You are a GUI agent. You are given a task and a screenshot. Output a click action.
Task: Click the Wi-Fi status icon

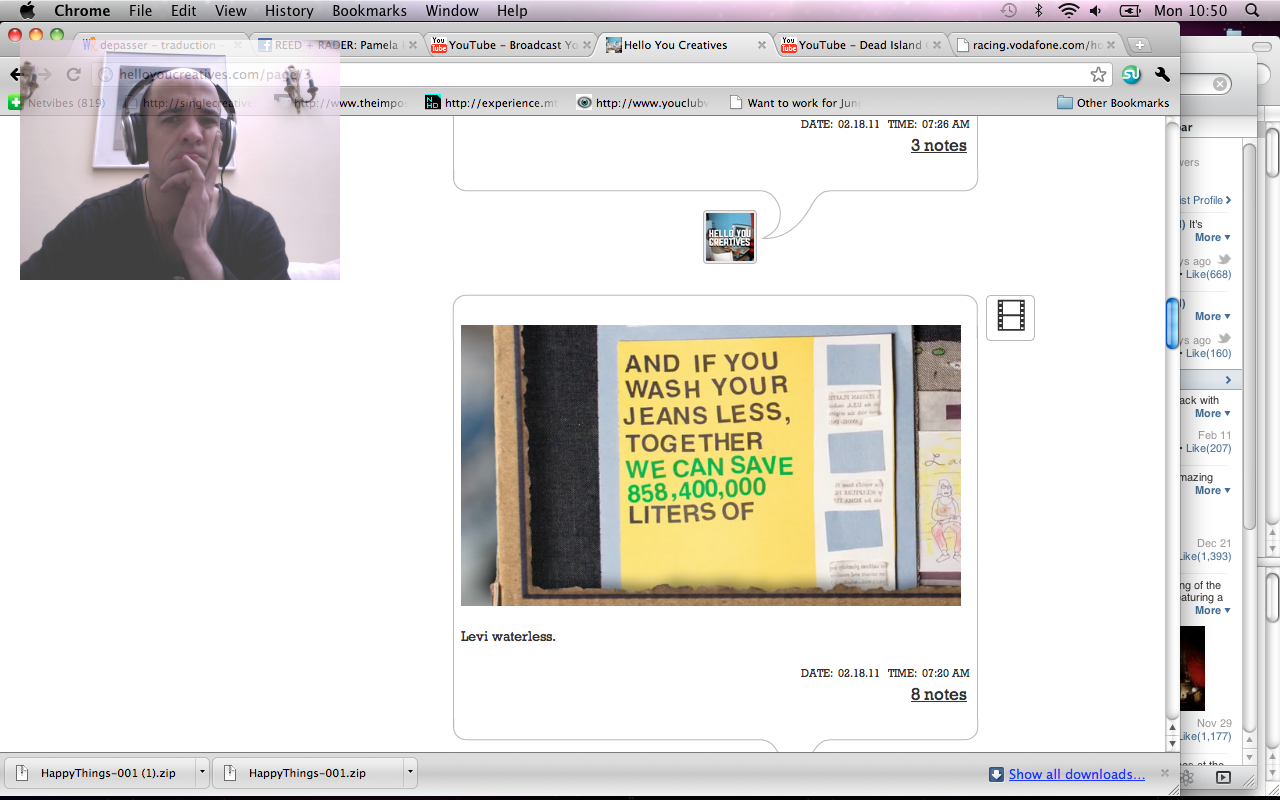tap(1068, 11)
